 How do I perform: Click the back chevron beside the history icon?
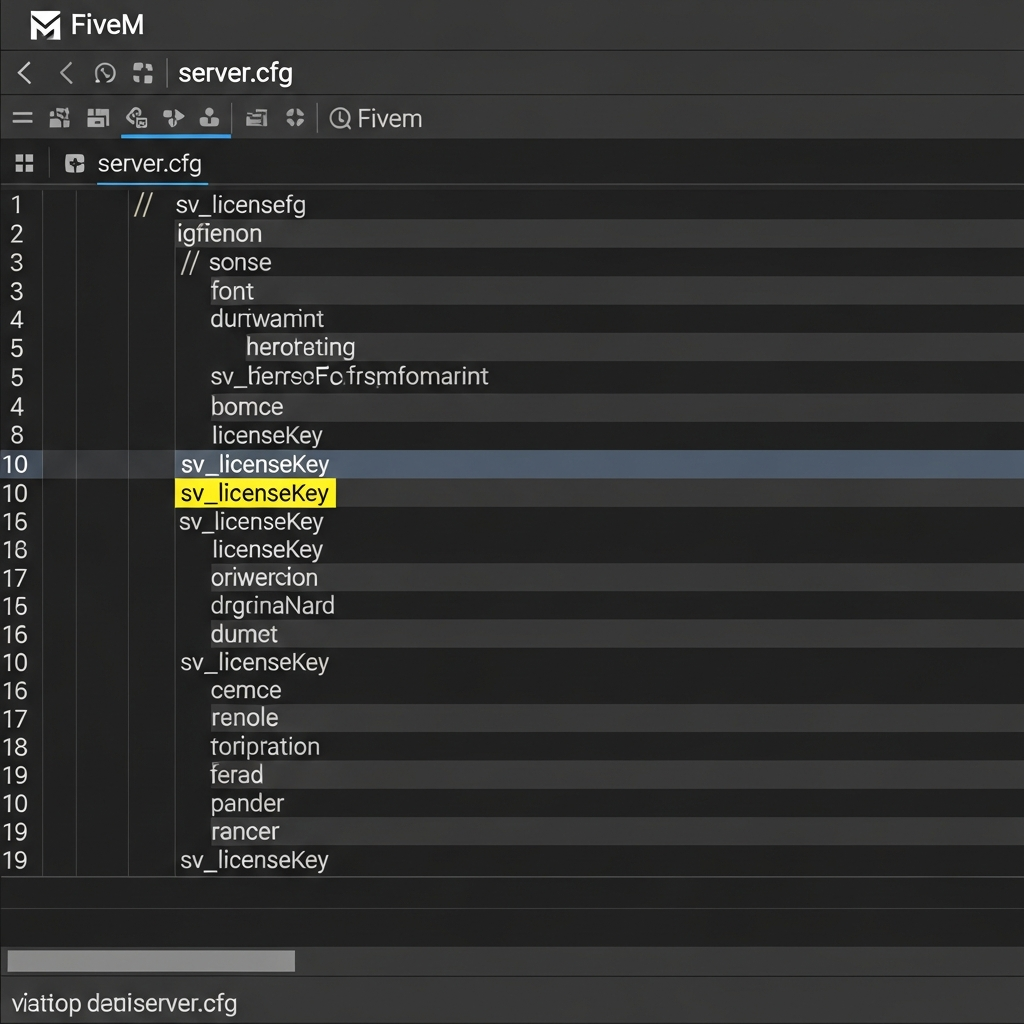(x=66, y=72)
